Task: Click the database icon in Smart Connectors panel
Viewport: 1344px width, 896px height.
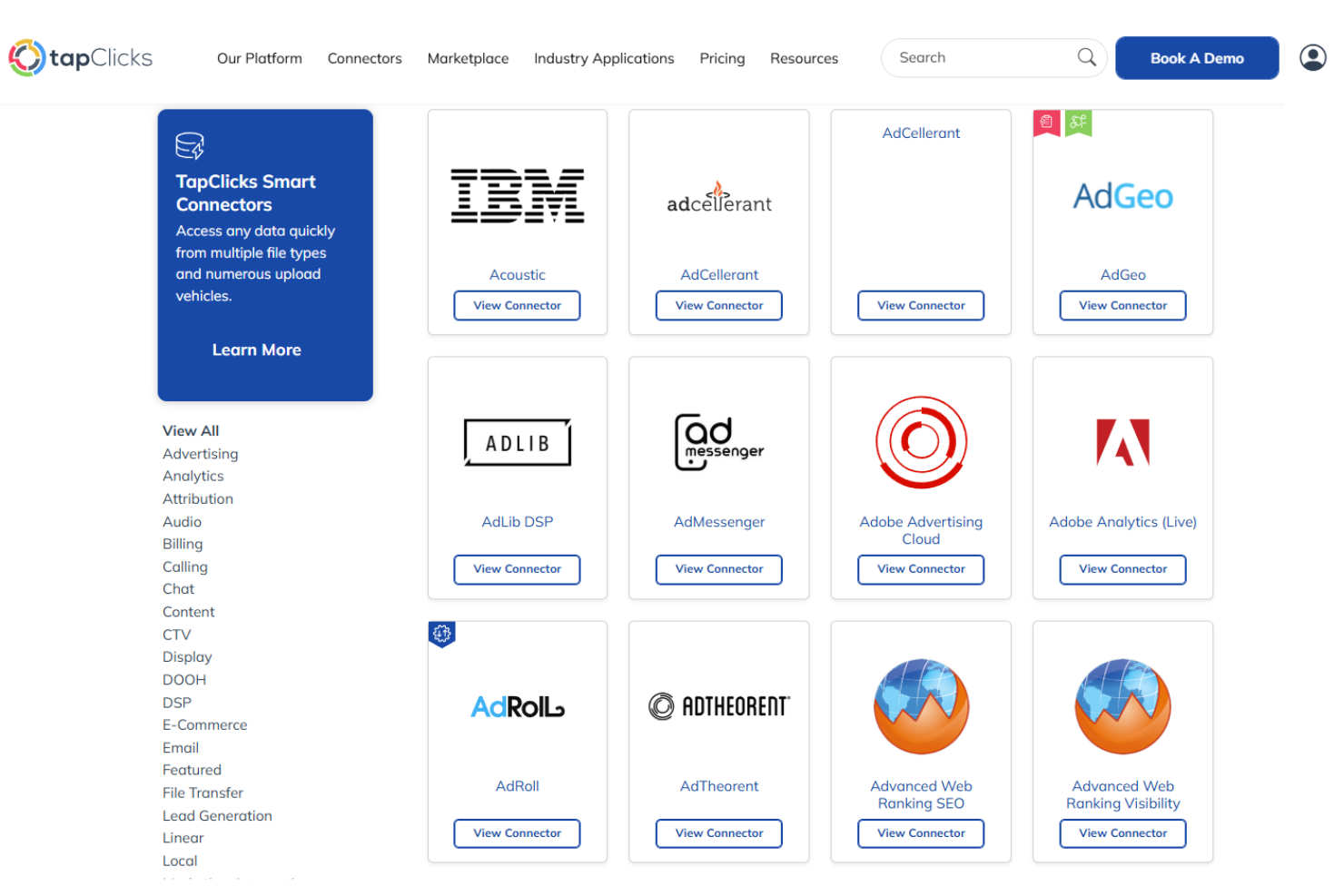Action: click(x=189, y=144)
